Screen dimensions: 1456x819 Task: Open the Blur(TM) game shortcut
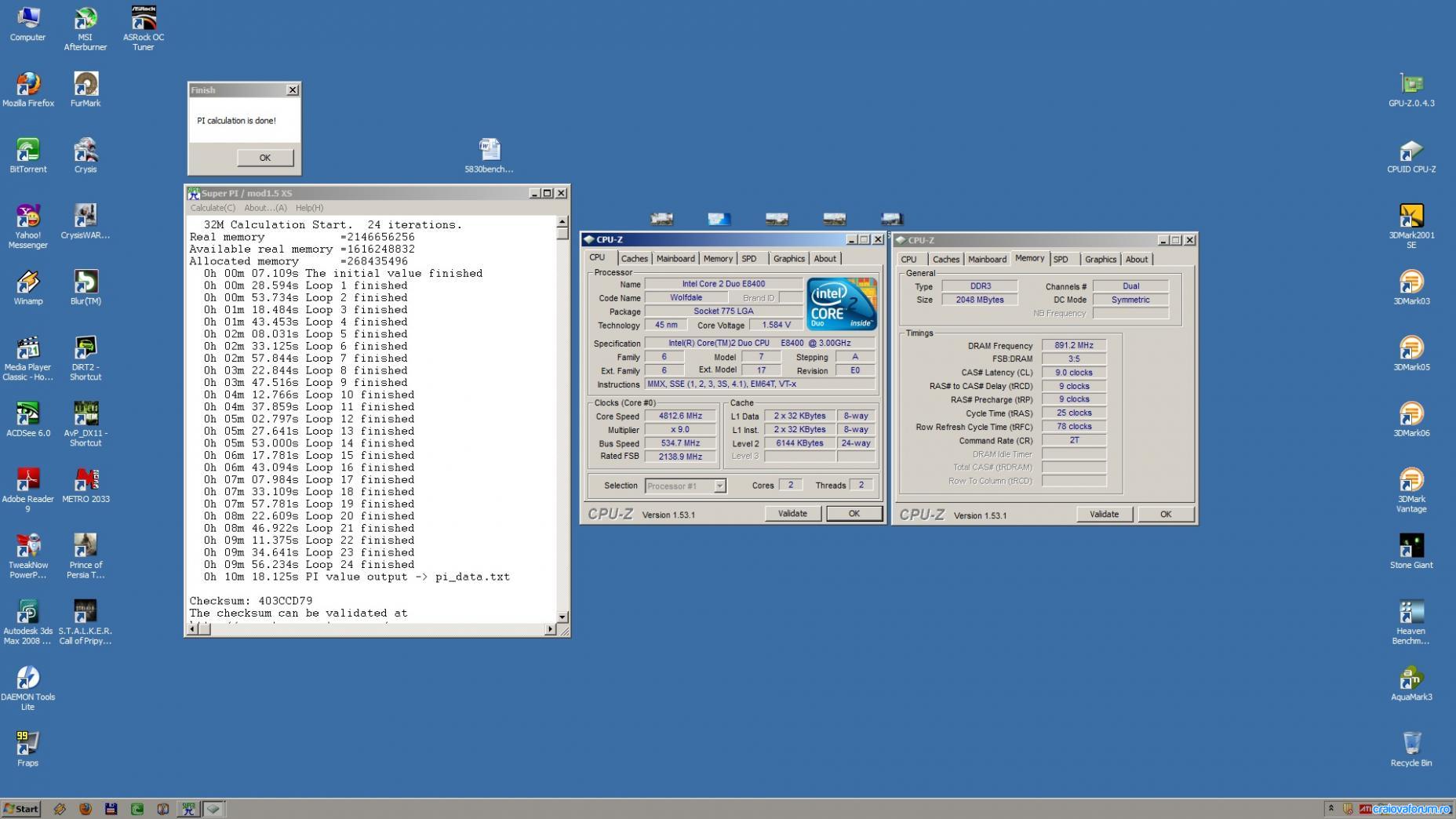click(86, 287)
